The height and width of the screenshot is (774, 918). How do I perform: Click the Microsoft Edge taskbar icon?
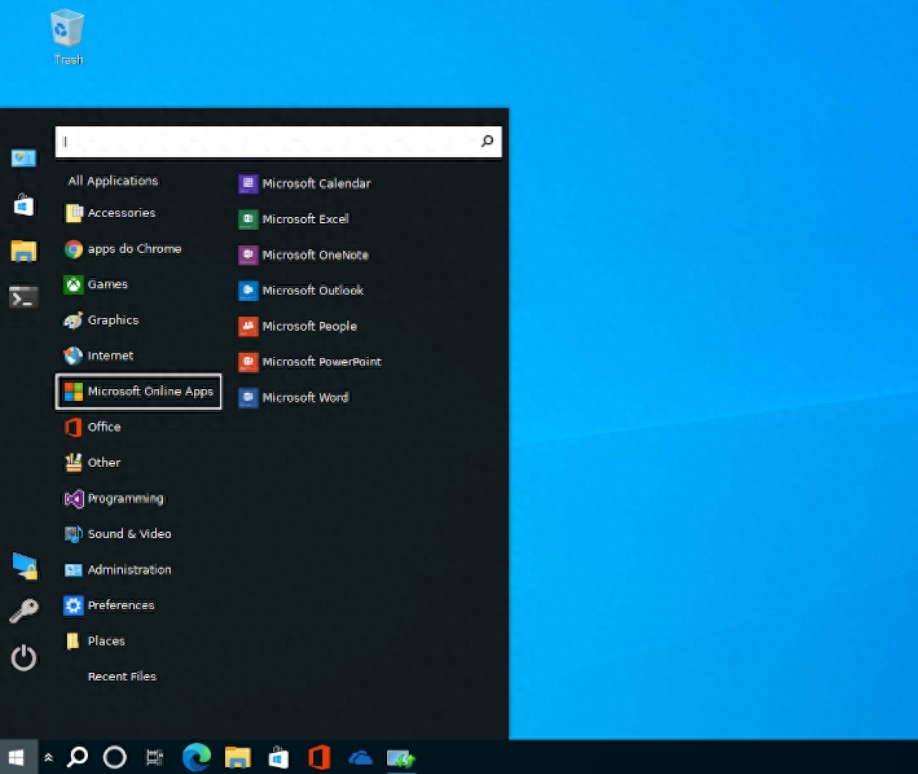(x=196, y=758)
